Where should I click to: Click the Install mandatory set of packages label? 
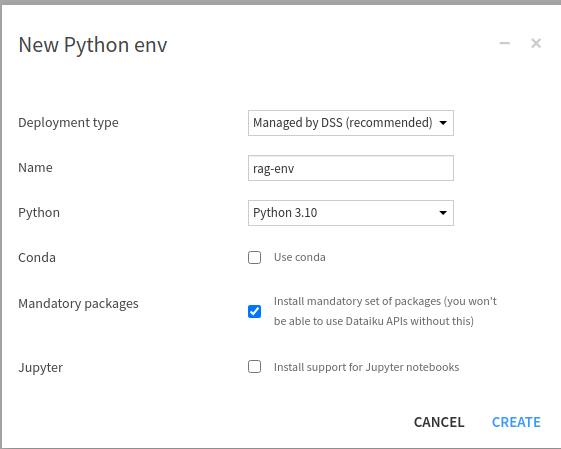click(x=385, y=311)
